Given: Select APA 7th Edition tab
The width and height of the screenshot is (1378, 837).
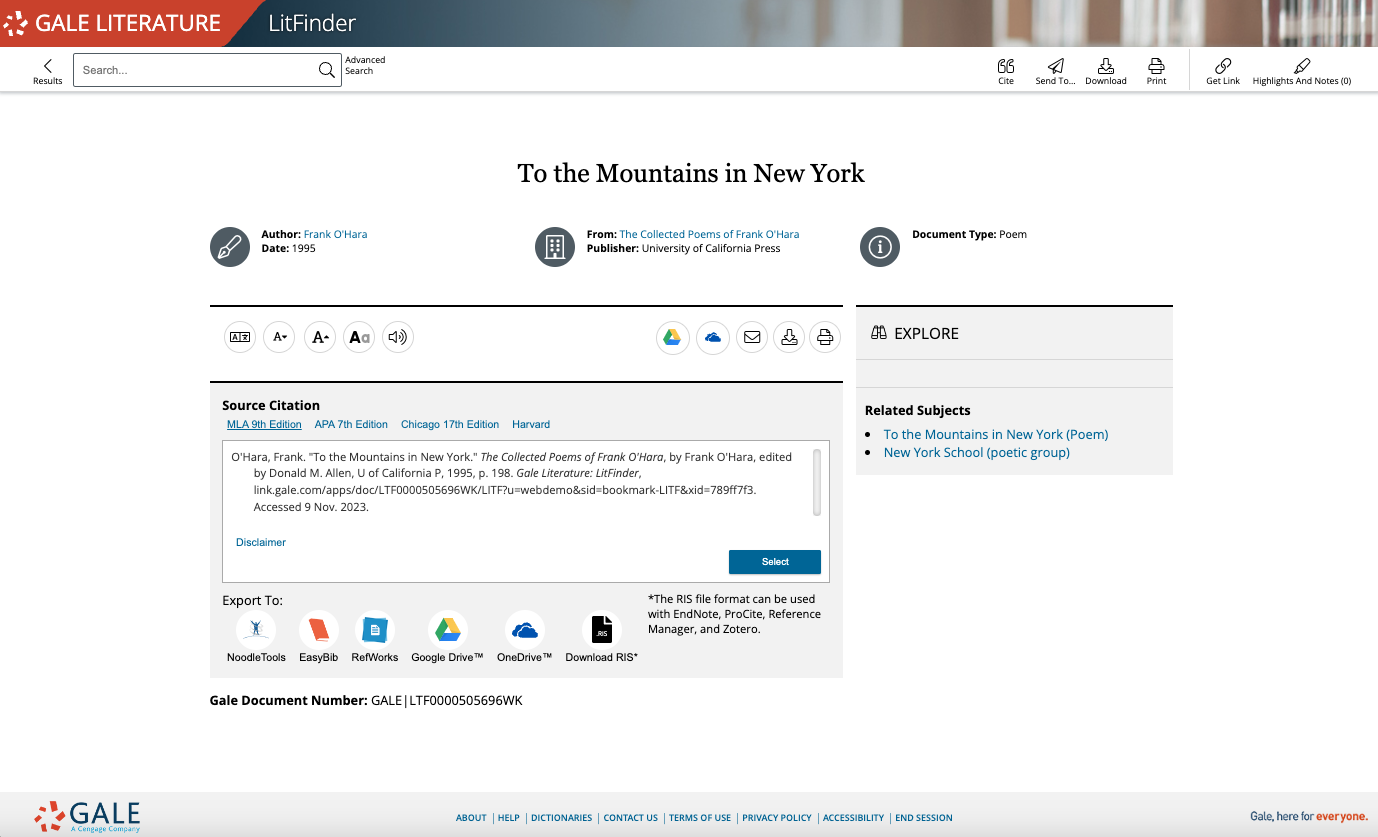Looking at the screenshot, I should 351,424.
